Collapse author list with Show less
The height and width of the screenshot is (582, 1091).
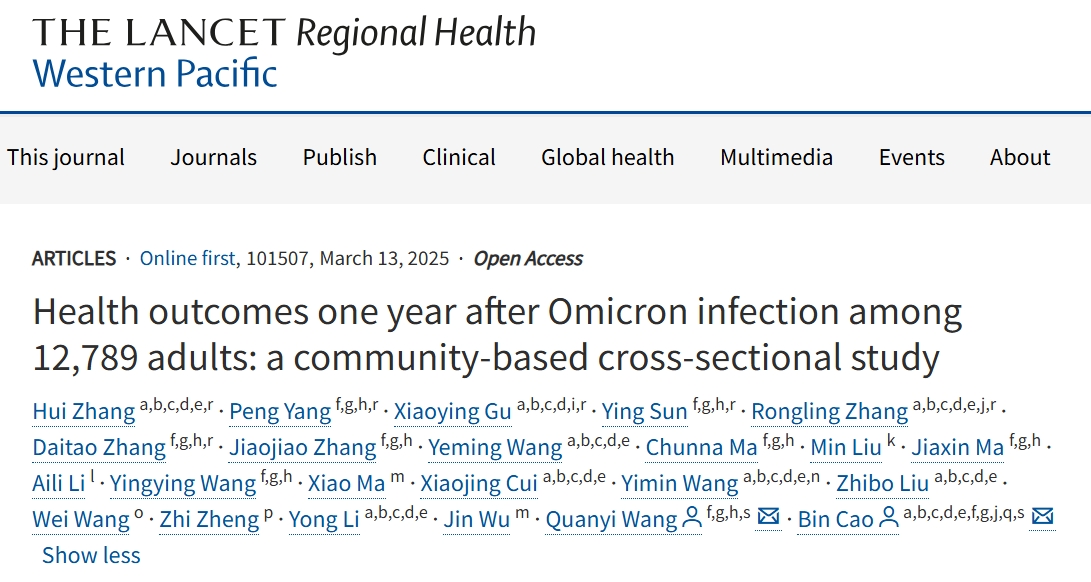click(x=91, y=556)
